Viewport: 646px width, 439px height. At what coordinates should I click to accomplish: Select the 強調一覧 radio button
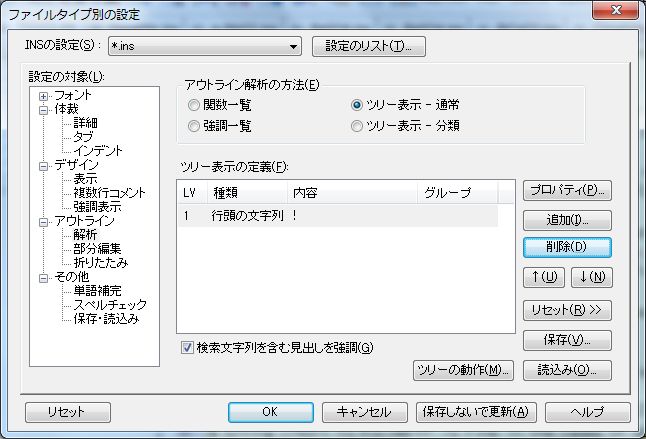click(194, 126)
